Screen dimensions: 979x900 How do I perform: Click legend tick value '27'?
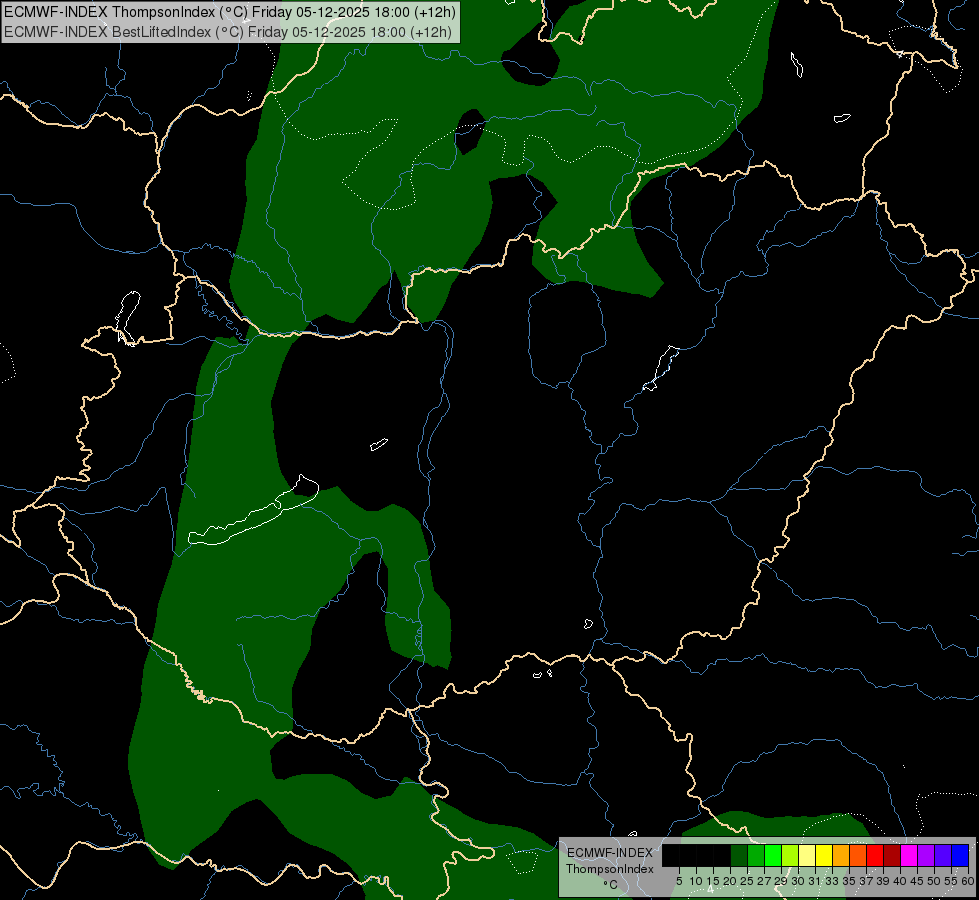pyautogui.click(x=764, y=881)
